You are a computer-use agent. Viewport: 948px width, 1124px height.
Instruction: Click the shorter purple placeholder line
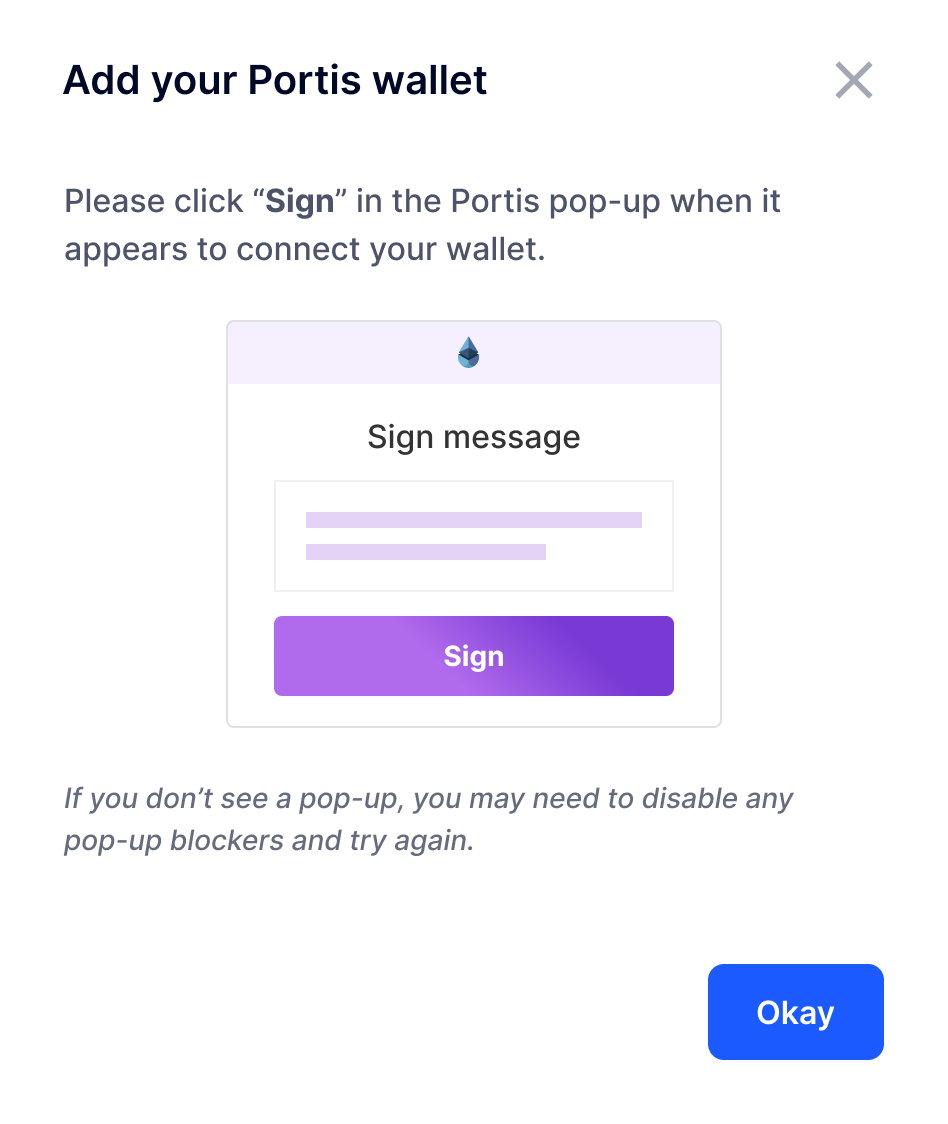tap(425, 551)
